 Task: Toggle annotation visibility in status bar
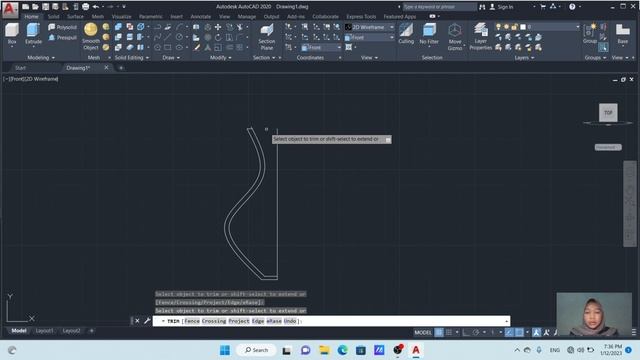click(x=536, y=332)
